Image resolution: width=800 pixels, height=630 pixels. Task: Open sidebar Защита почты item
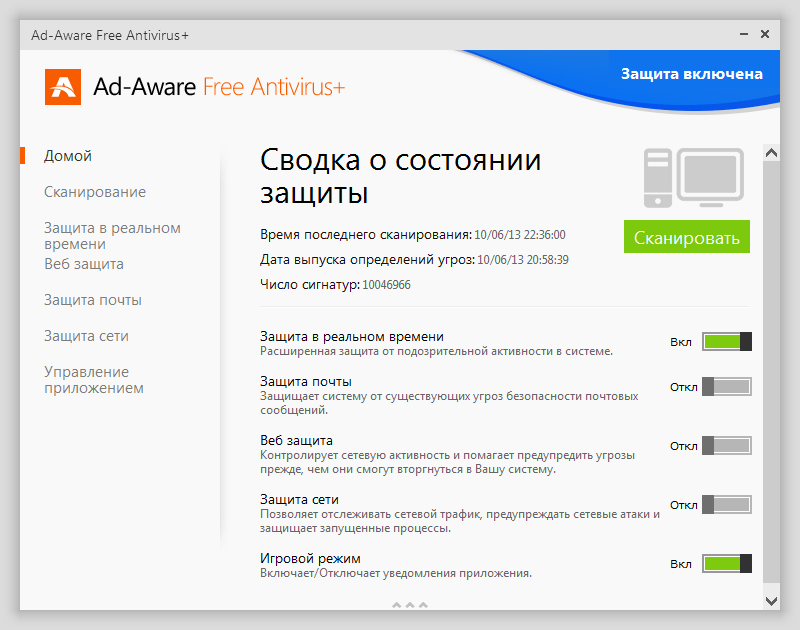click(93, 300)
